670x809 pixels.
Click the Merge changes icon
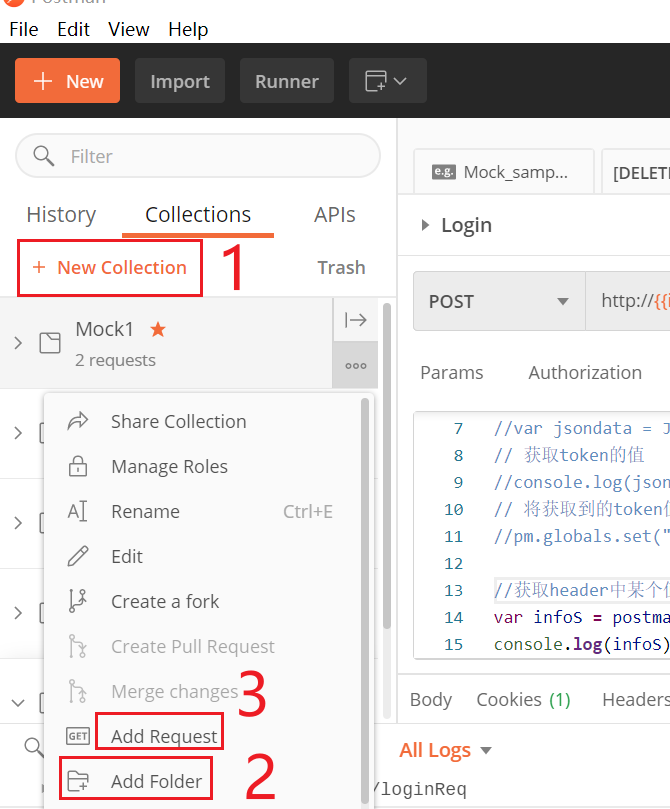coord(77,691)
